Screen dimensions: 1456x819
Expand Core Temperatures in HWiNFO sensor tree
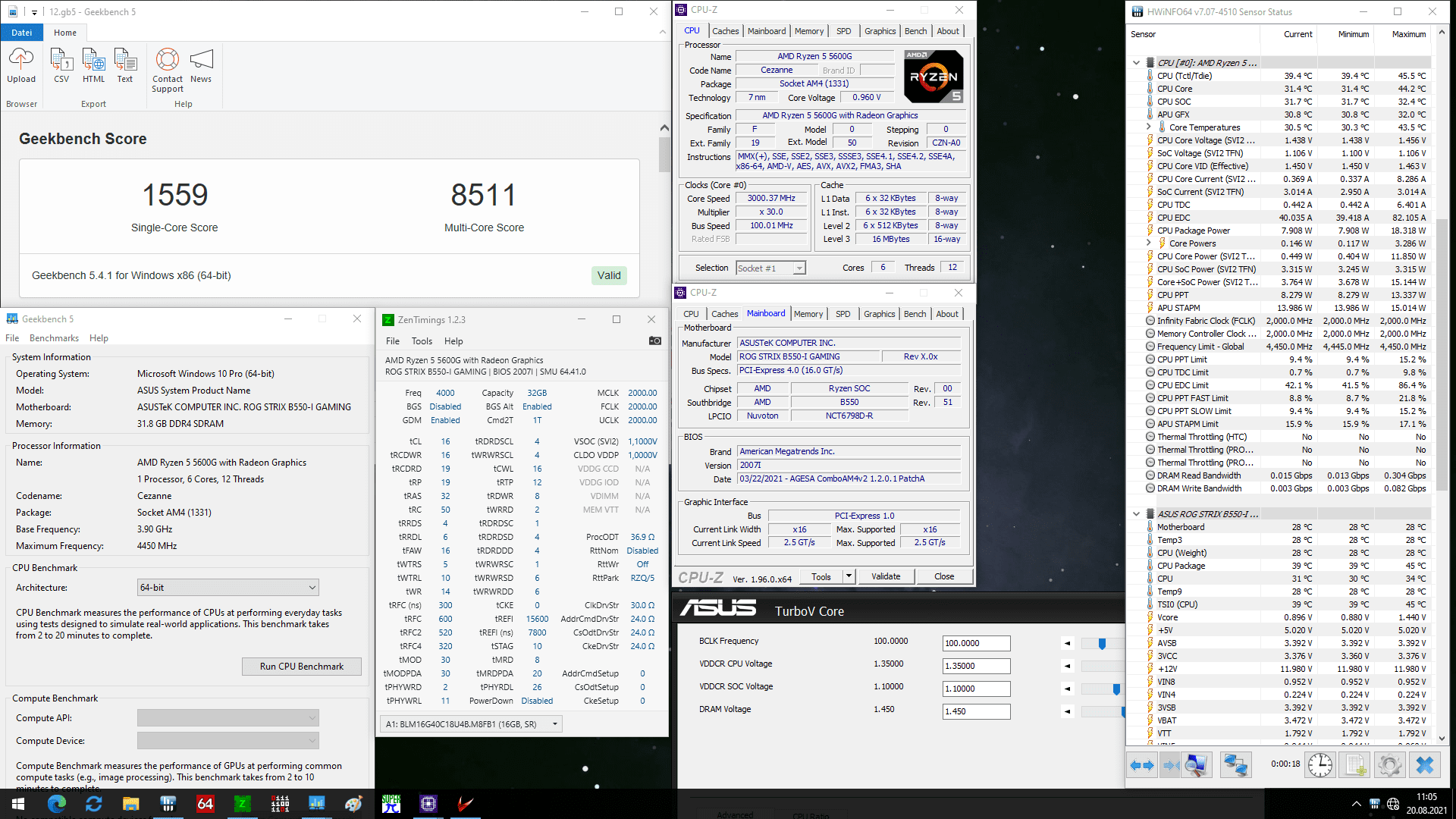[x=1149, y=127]
